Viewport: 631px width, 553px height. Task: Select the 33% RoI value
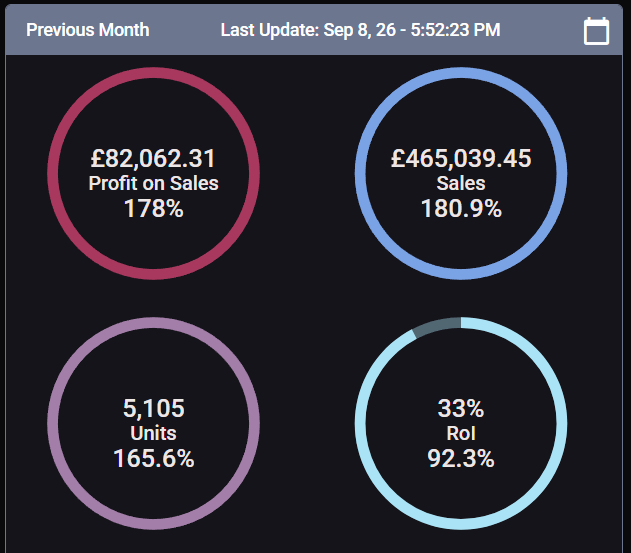point(461,408)
